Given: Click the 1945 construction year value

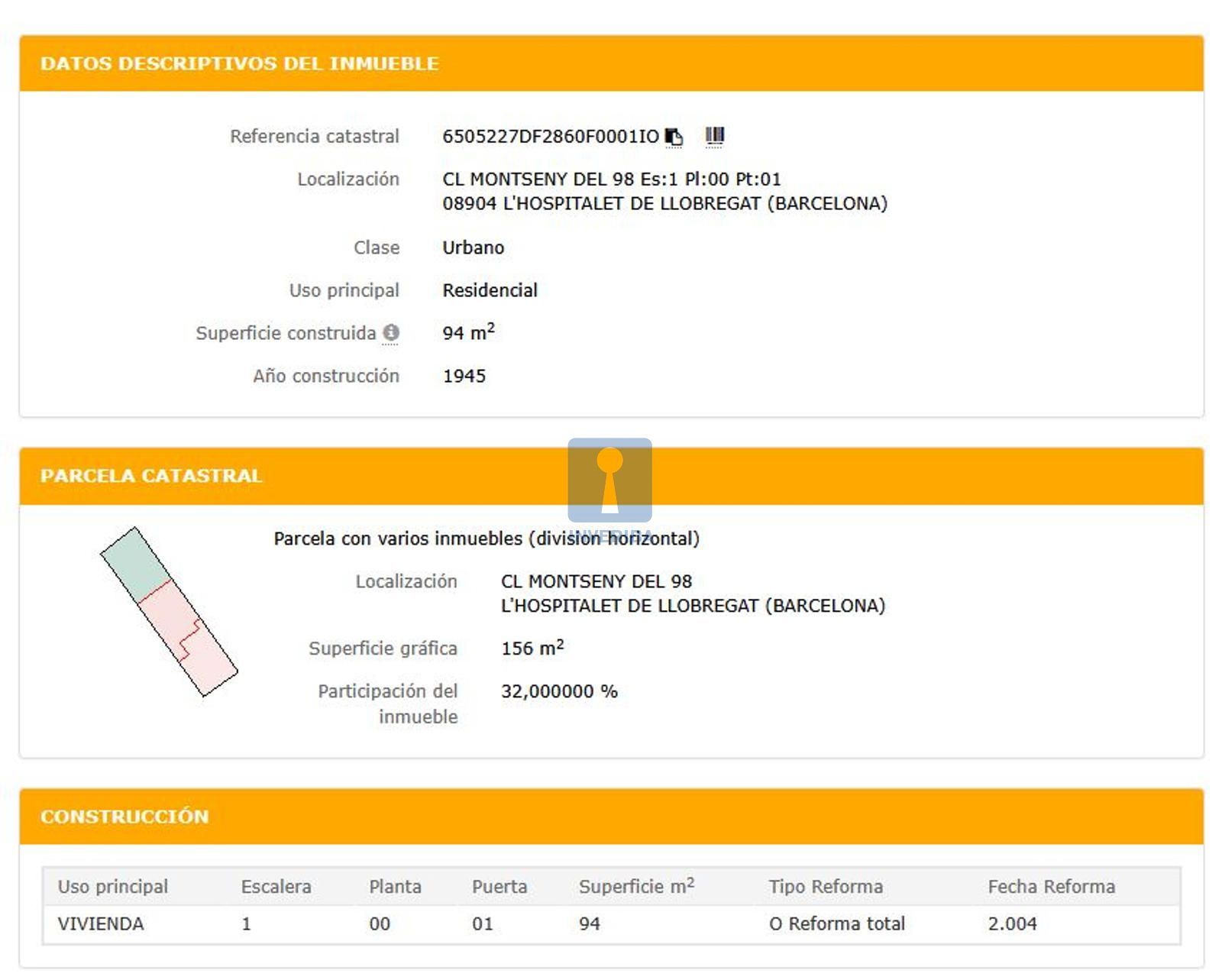Looking at the screenshot, I should click(x=464, y=376).
